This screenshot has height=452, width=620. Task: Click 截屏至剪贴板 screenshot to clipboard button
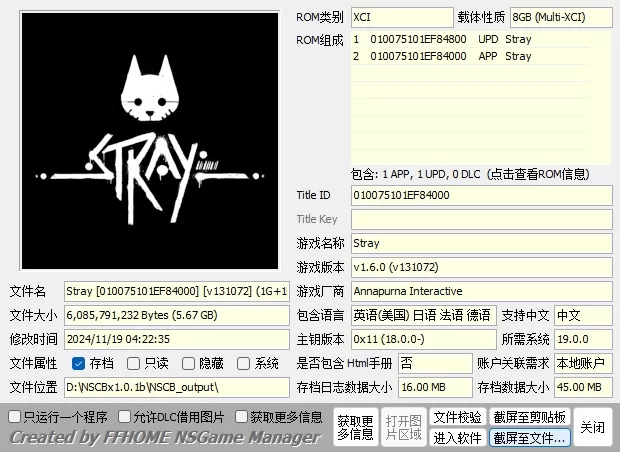pyautogui.click(x=529, y=417)
